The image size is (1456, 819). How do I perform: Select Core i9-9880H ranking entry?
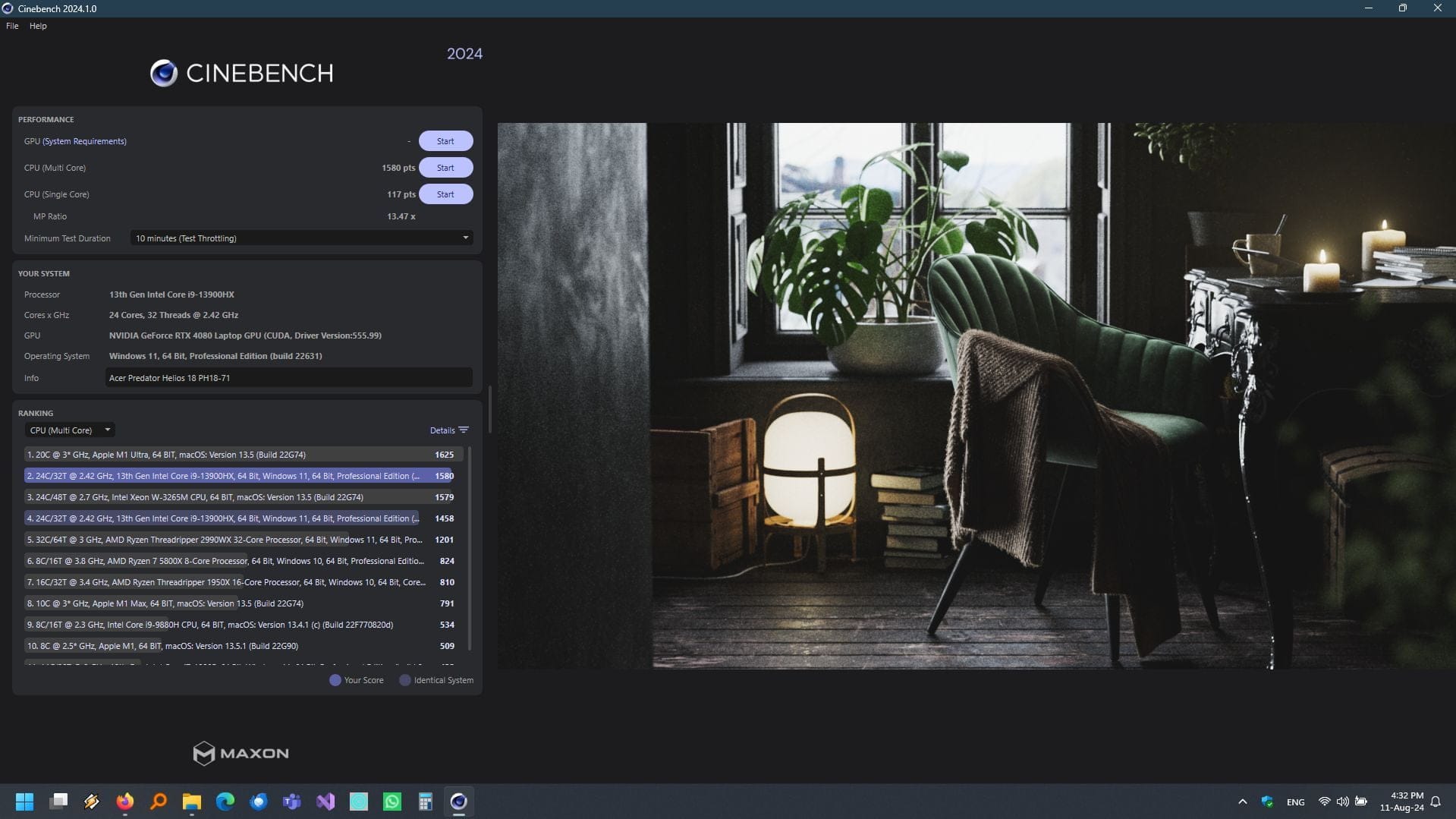[x=240, y=625]
